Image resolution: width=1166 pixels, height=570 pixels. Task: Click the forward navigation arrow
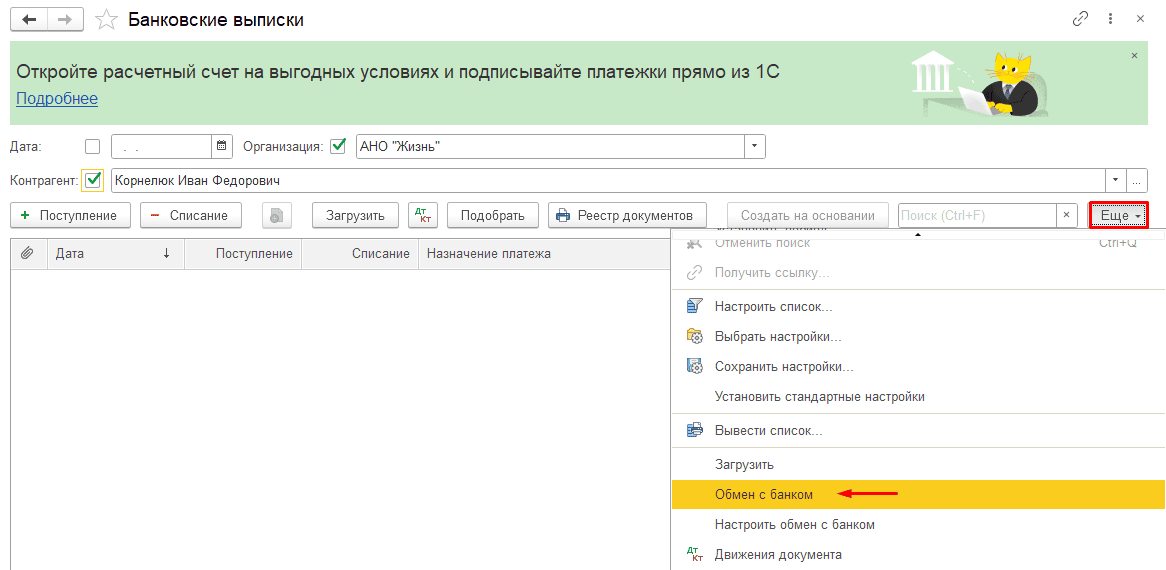coord(65,20)
